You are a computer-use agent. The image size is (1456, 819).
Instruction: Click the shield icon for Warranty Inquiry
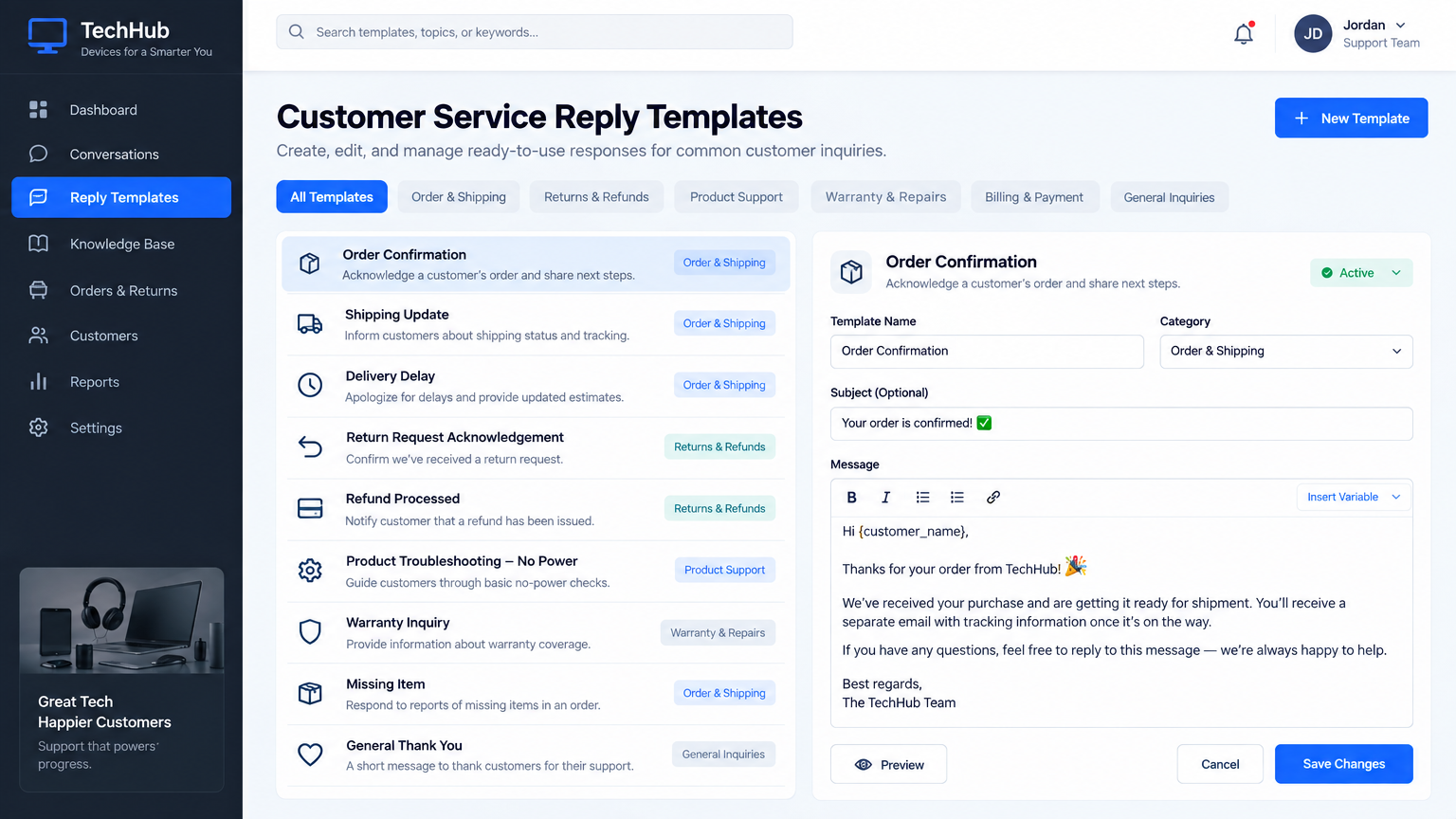point(310,632)
